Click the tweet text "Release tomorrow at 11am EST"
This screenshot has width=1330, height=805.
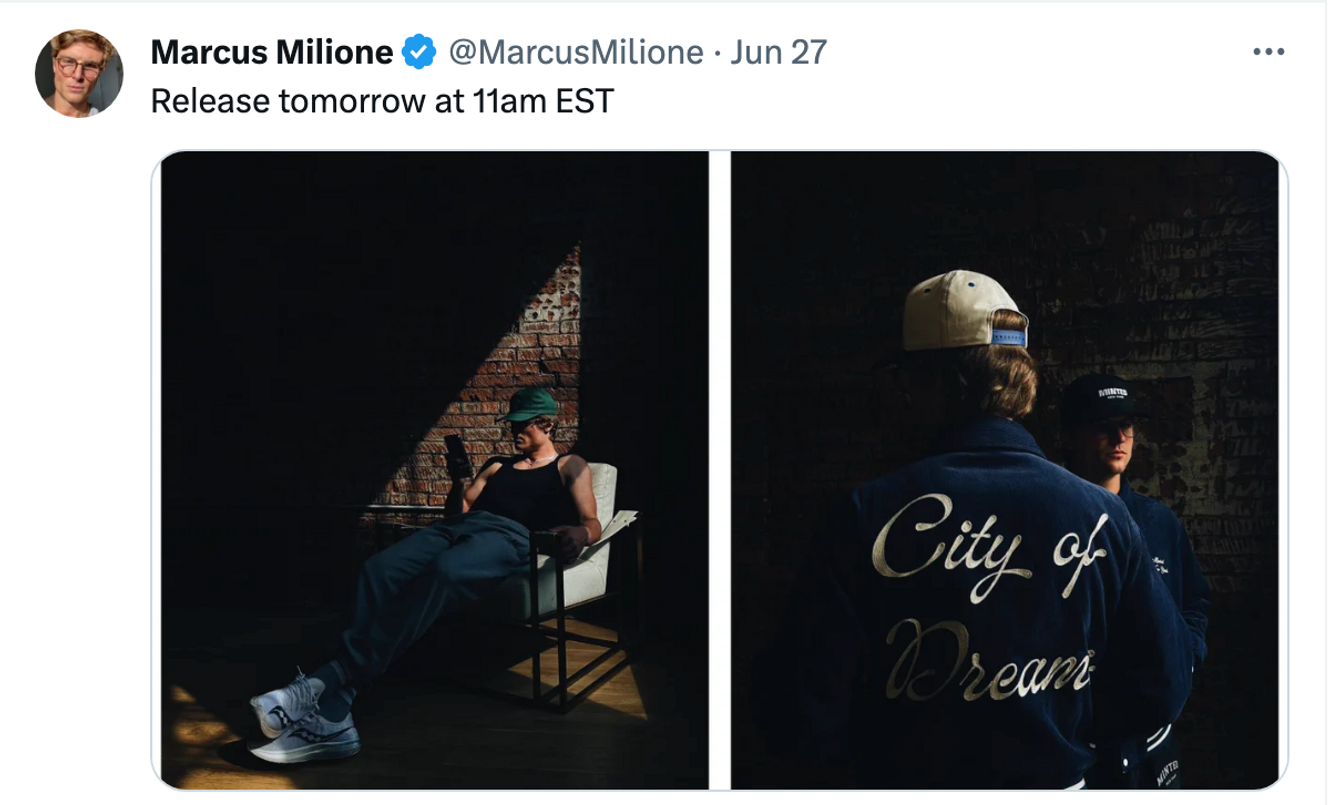pos(381,100)
